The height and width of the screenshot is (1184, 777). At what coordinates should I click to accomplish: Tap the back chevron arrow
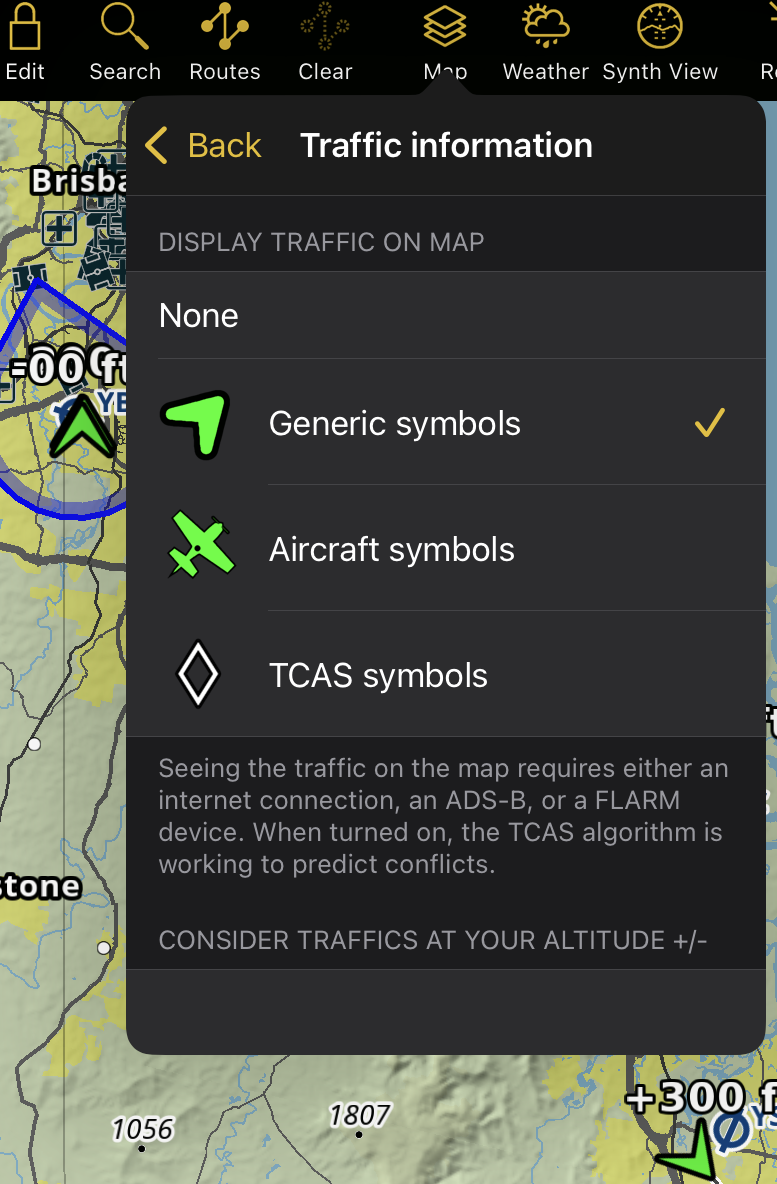click(x=156, y=146)
